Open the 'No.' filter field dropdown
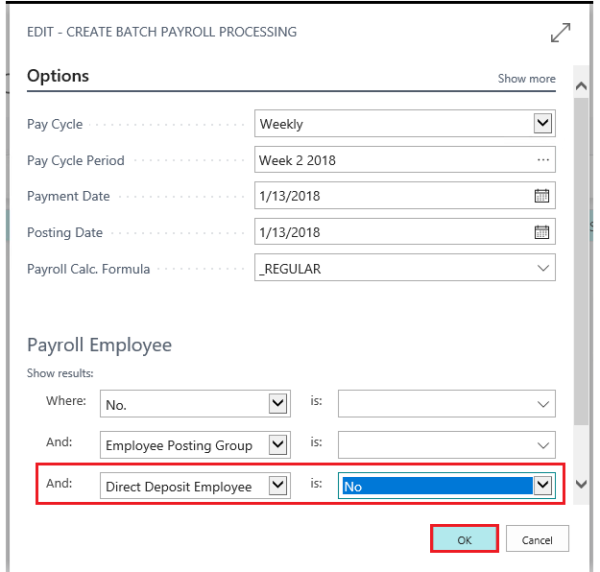This screenshot has height=572, width=600. [x=278, y=403]
